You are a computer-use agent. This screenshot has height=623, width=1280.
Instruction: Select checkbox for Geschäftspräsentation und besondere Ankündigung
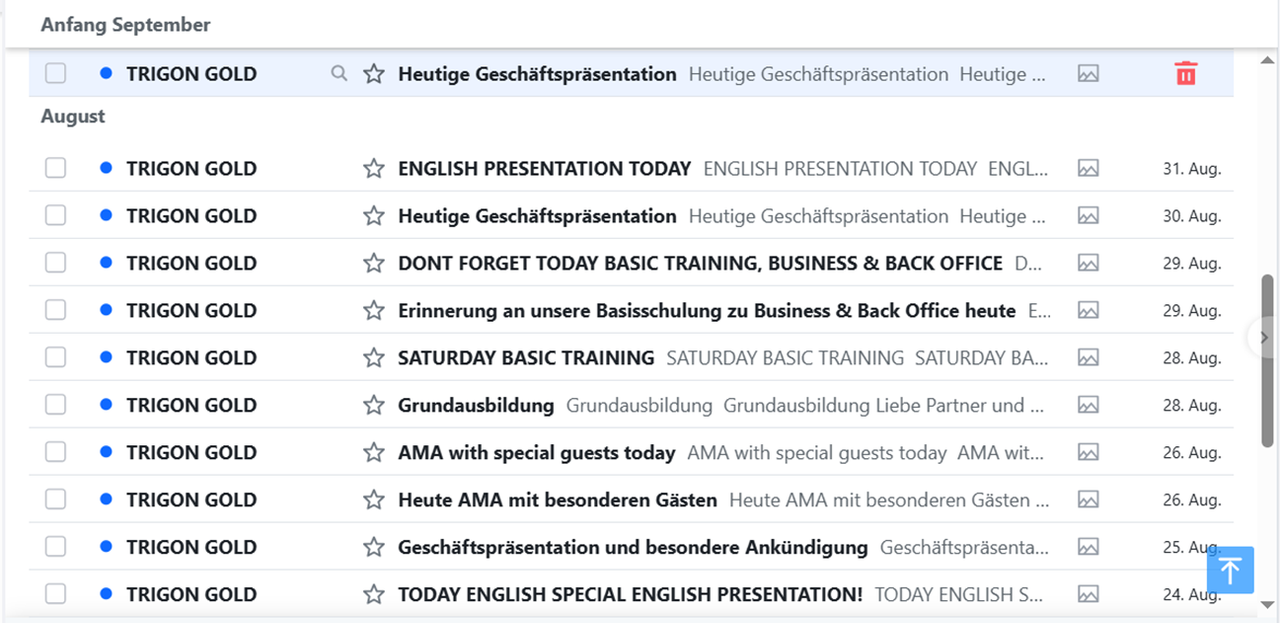[x=55, y=547]
